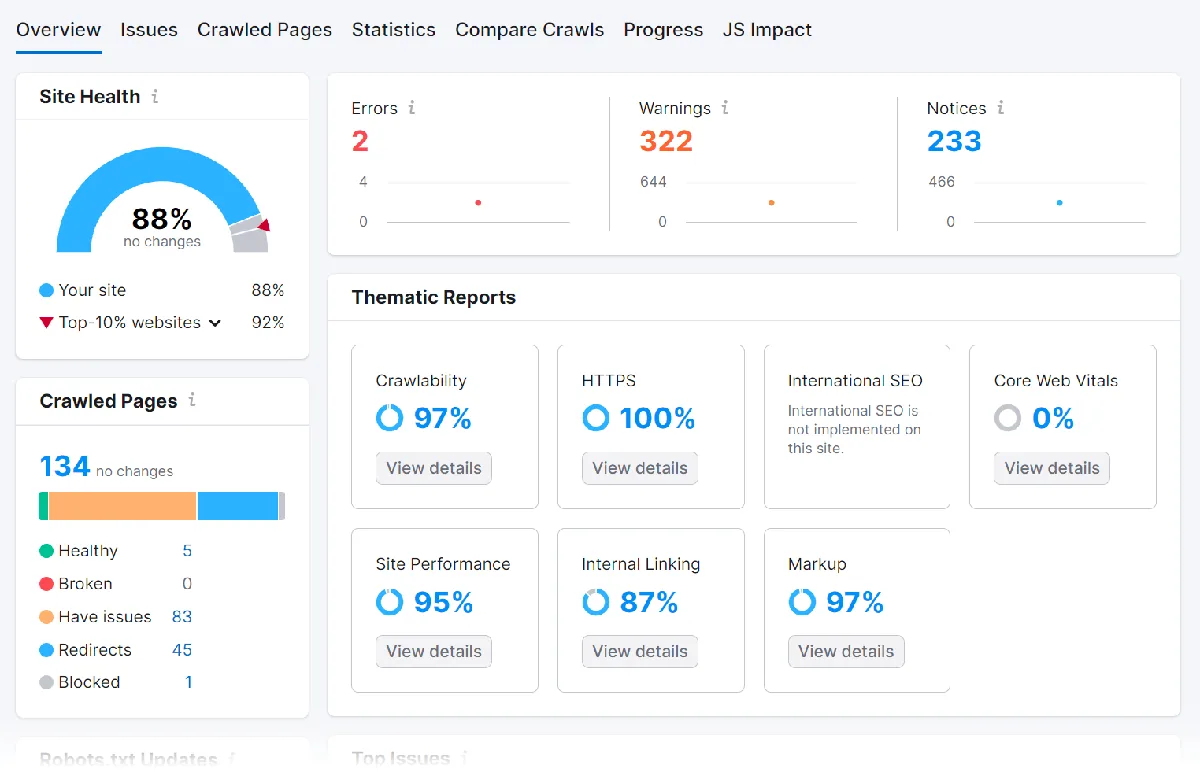View details for Site Performance

click(x=434, y=651)
